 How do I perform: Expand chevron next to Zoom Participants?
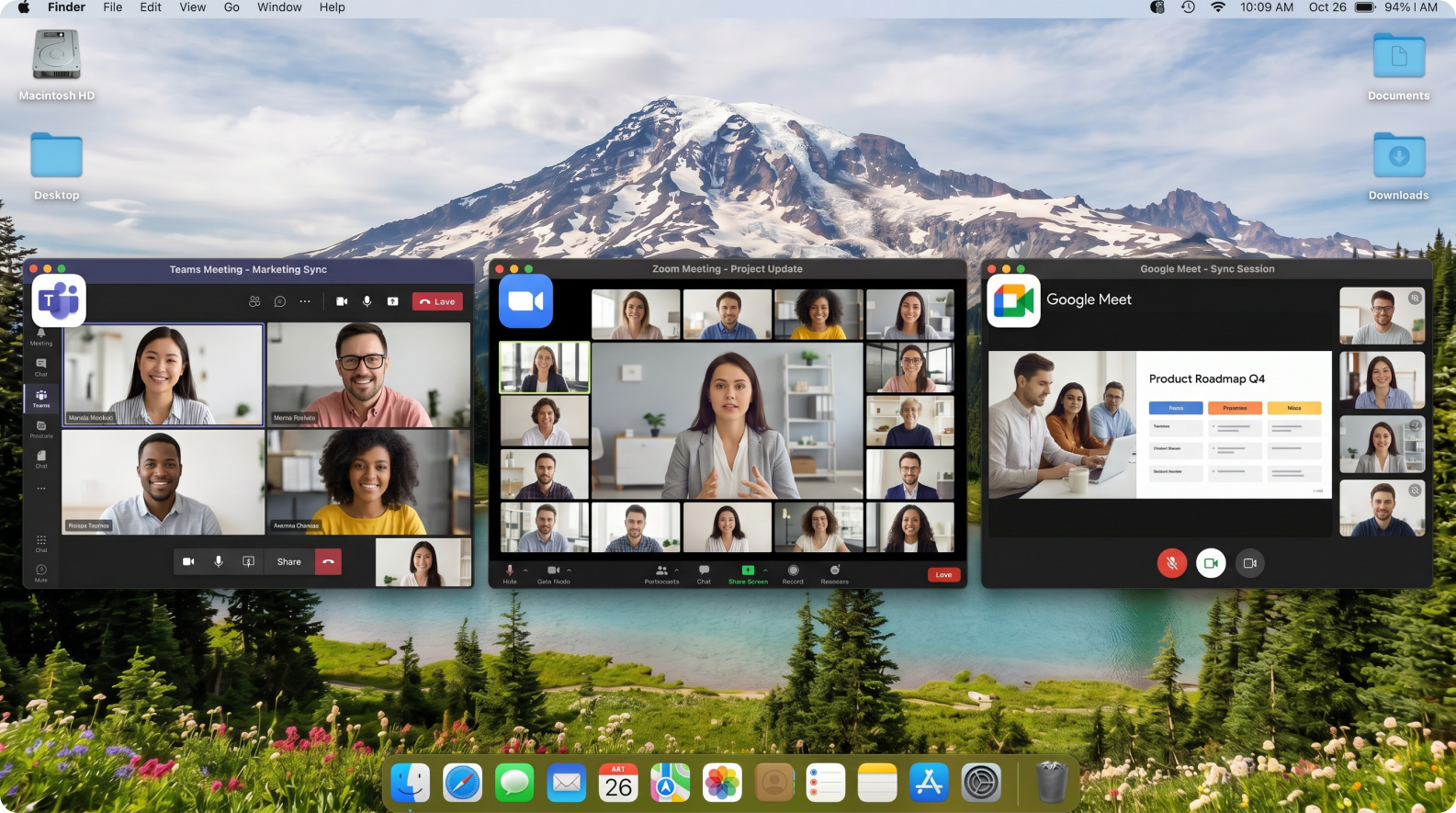(677, 570)
